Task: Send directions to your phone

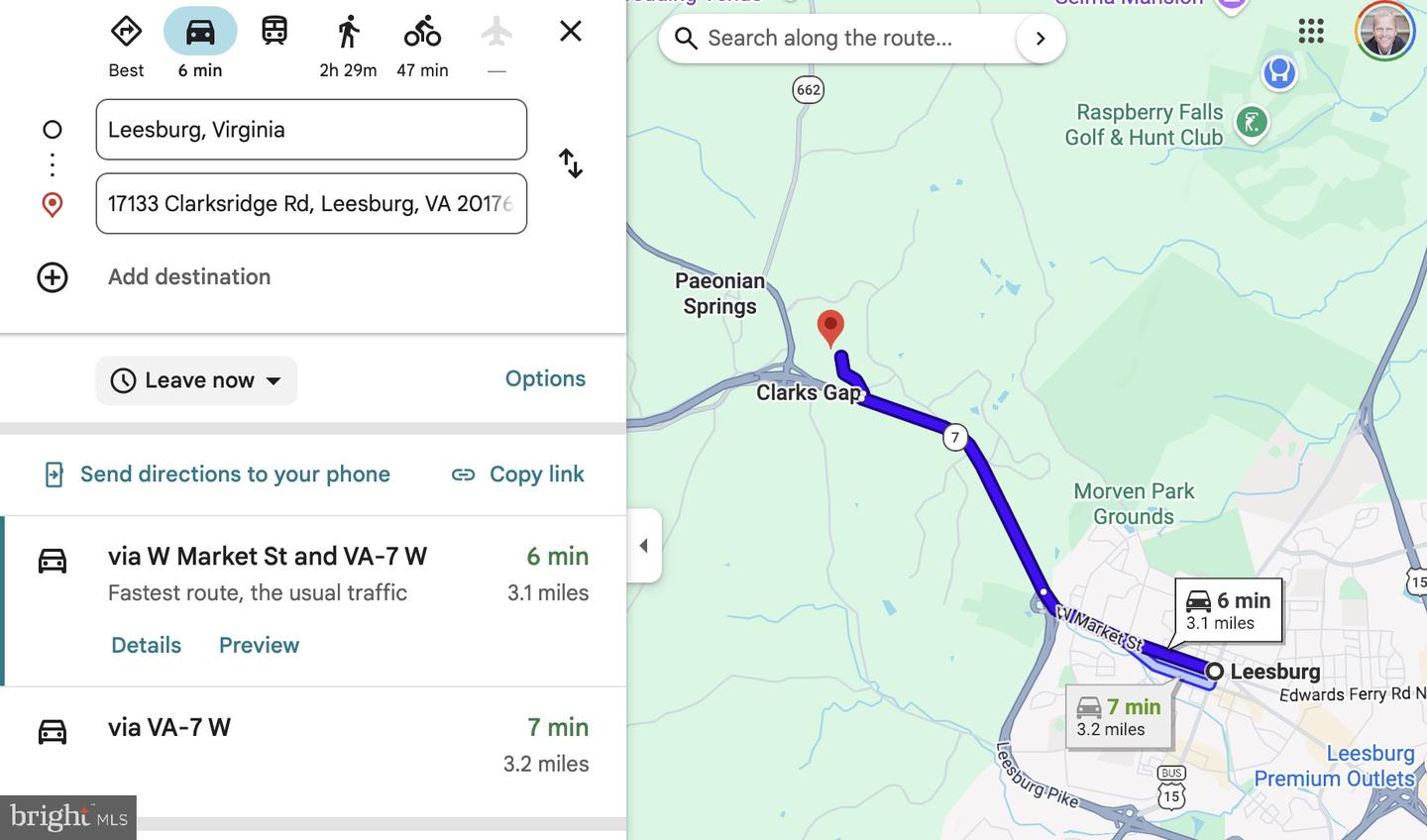Action: click(217, 474)
